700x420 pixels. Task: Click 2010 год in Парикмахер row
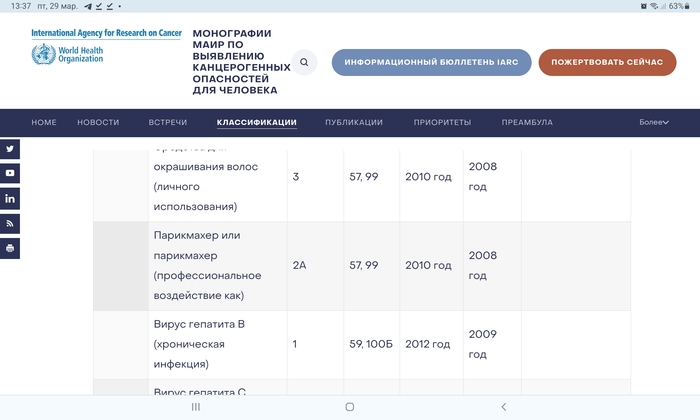[429, 265]
